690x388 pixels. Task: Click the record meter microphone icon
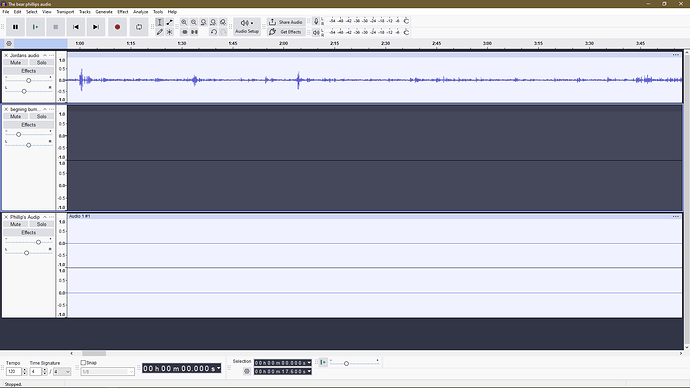click(x=316, y=21)
